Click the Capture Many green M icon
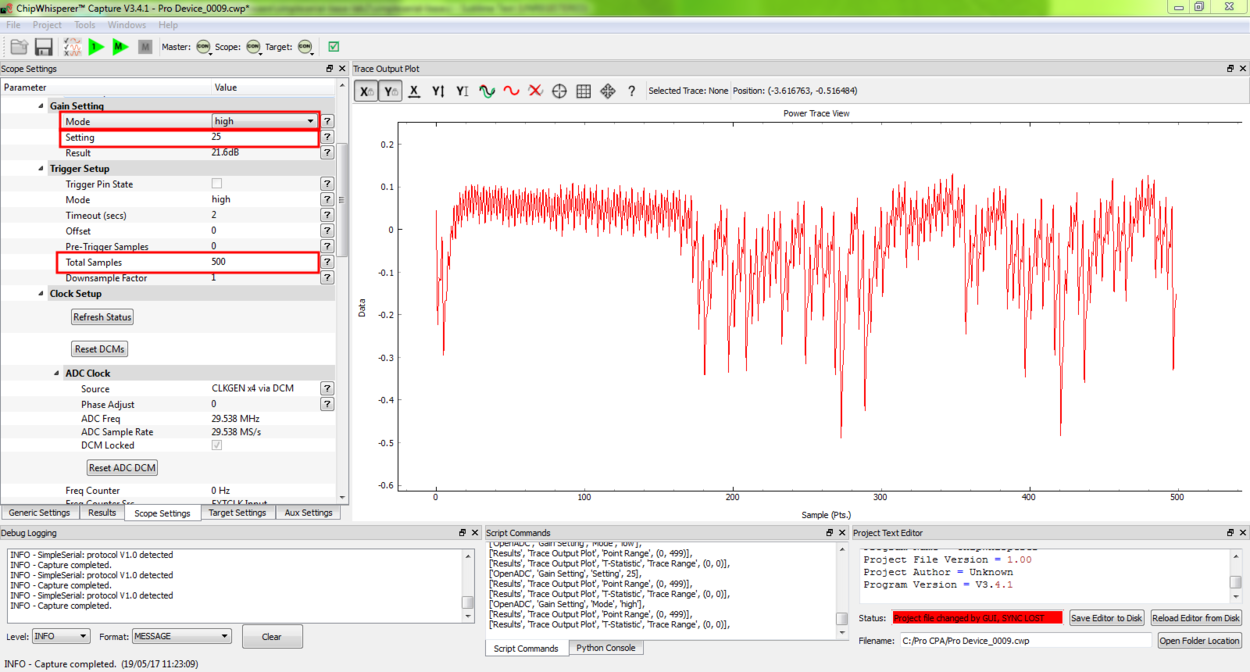 point(120,47)
